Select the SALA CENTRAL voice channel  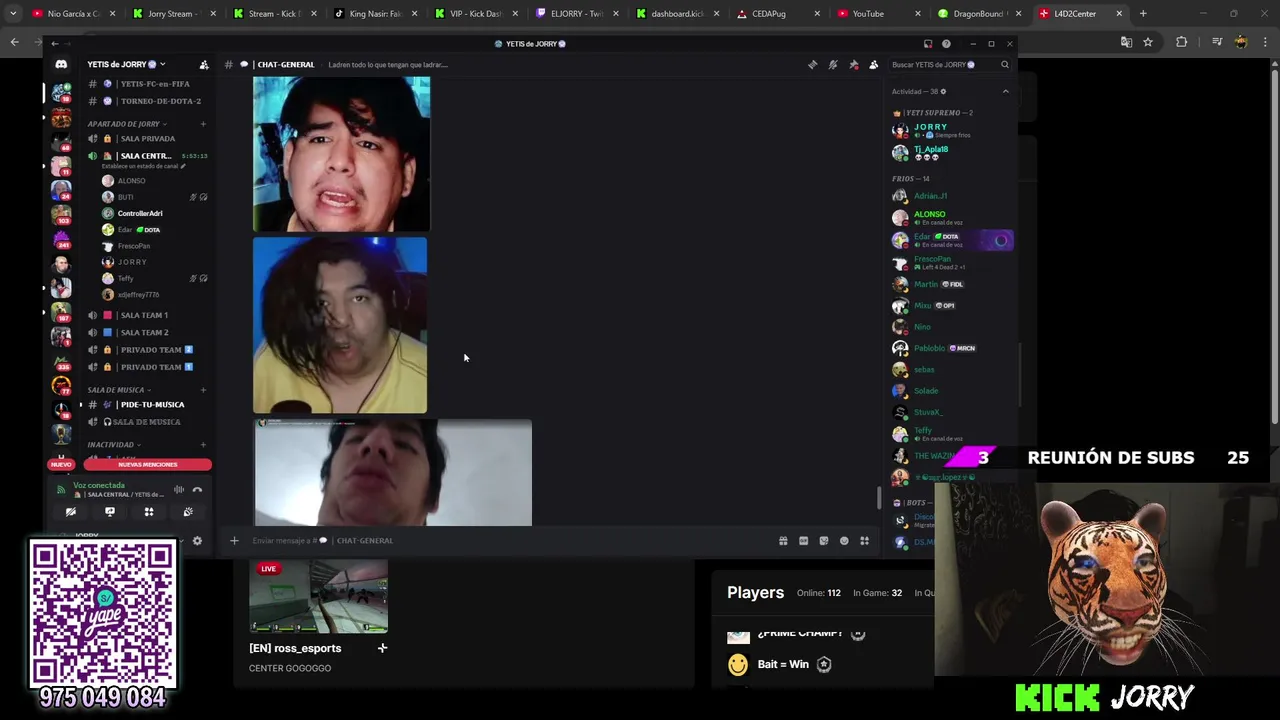(x=148, y=156)
